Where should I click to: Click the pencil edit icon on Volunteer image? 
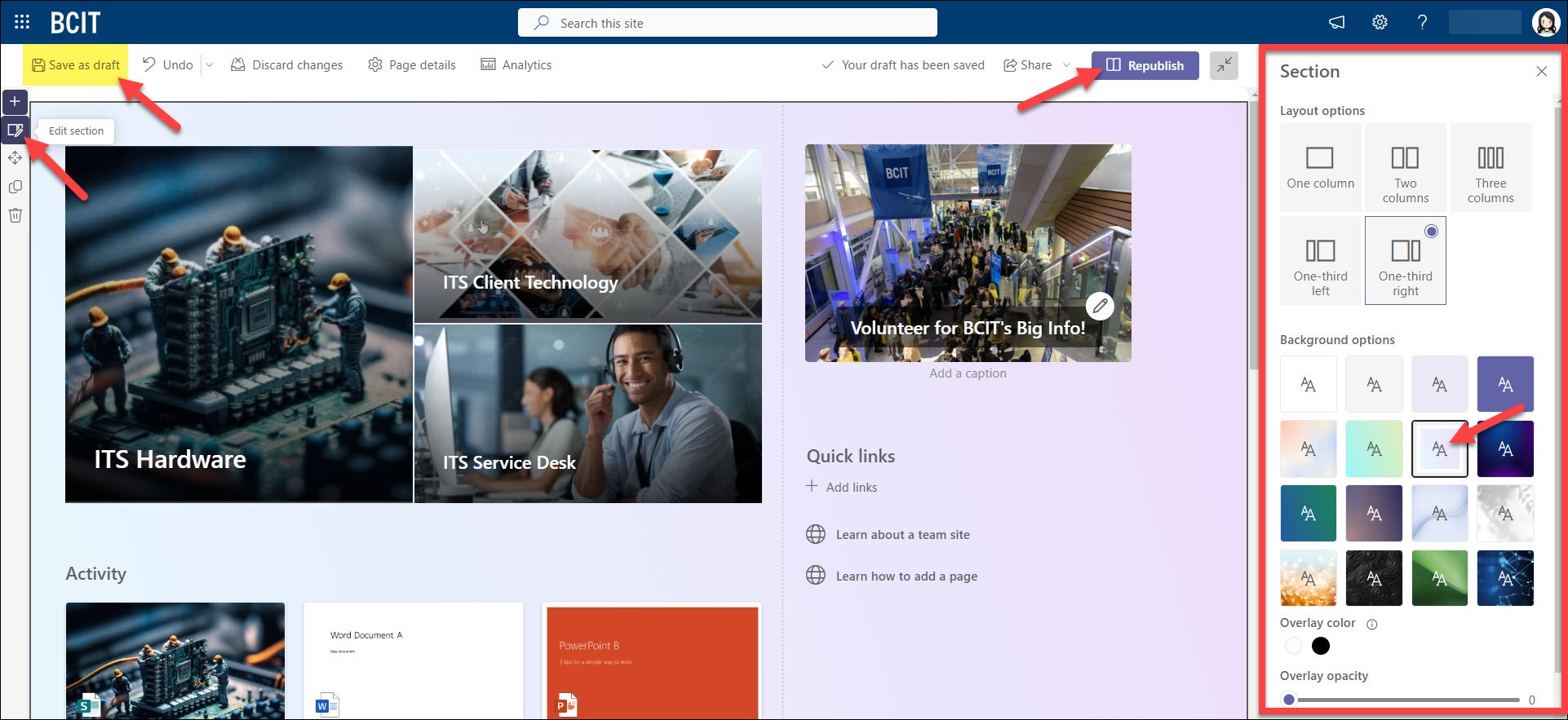click(1100, 306)
